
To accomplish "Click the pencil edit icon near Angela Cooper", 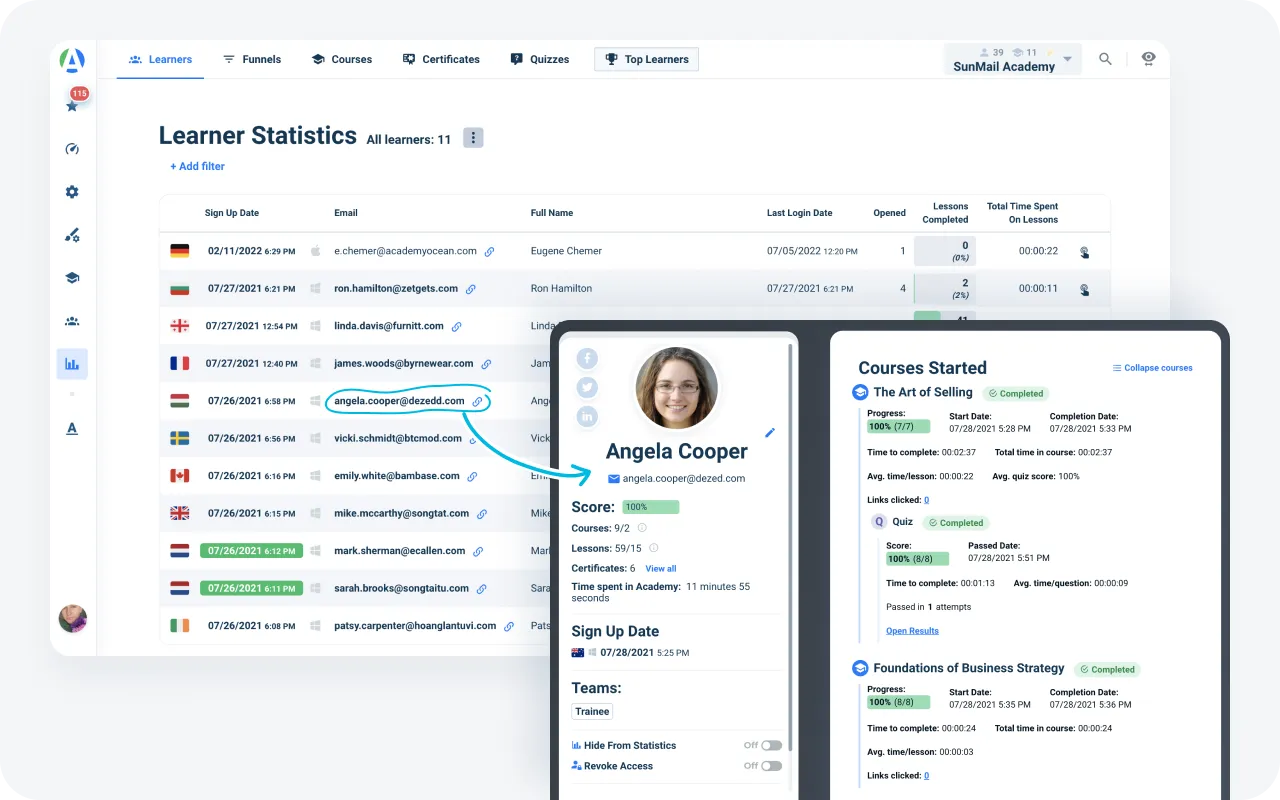I will (770, 433).
